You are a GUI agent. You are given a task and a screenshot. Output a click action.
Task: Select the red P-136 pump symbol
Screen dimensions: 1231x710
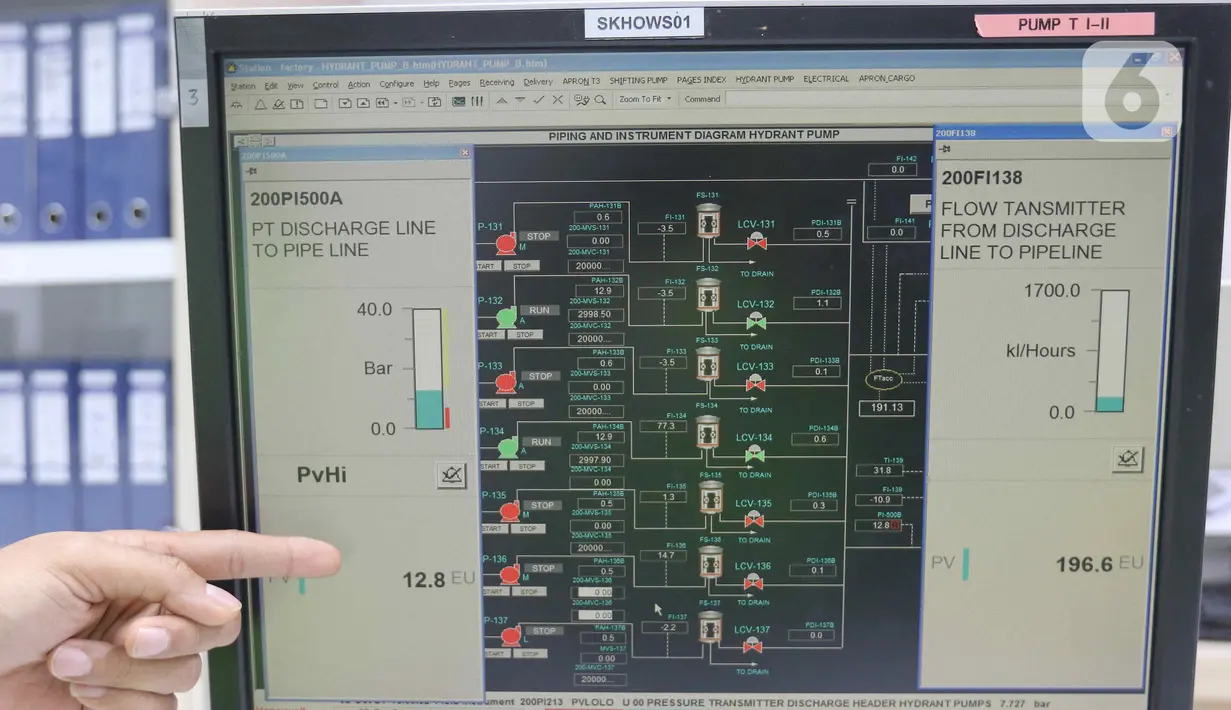click(510, 574)
